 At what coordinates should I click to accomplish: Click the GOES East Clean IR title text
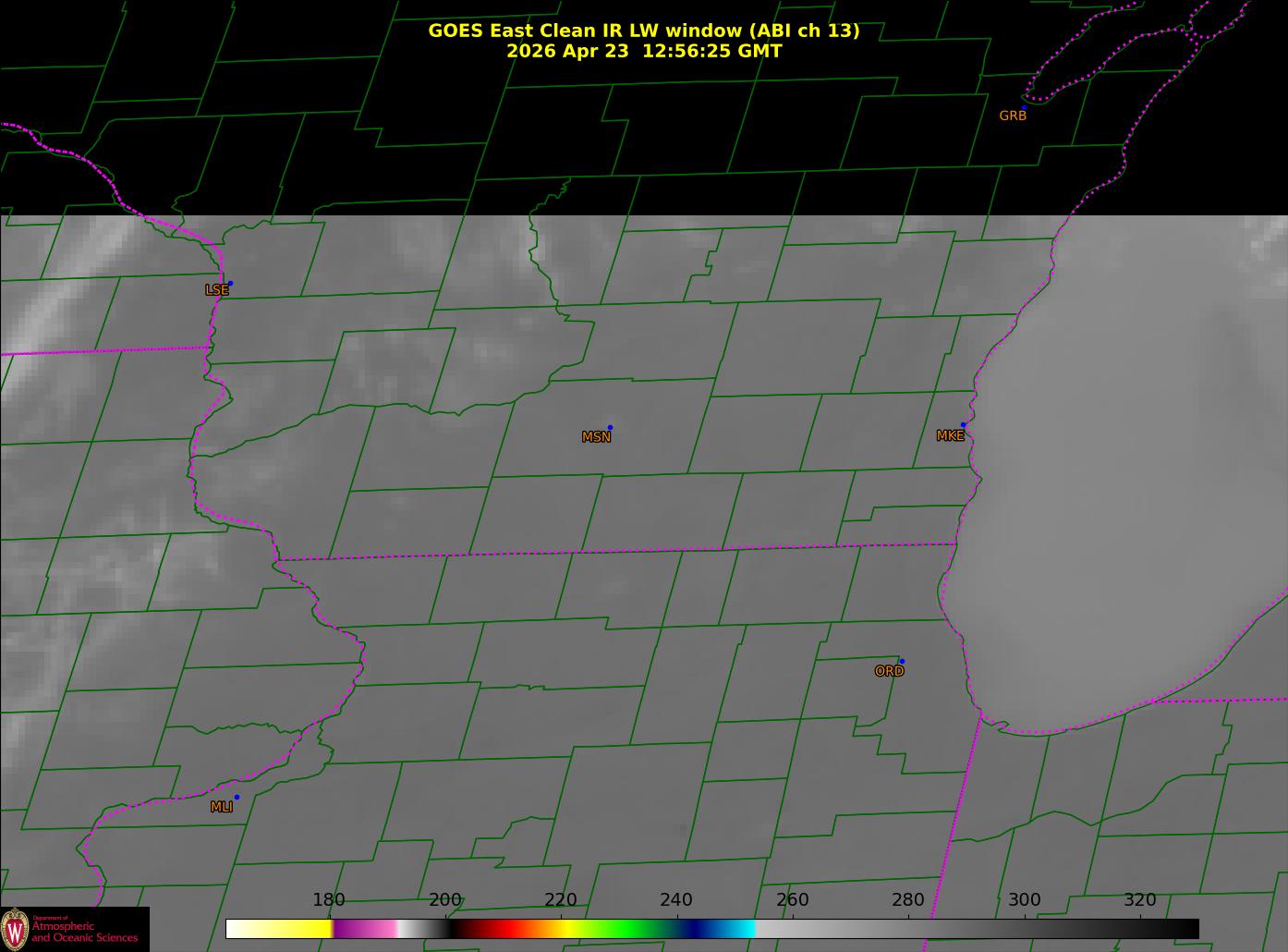point(644,31)
